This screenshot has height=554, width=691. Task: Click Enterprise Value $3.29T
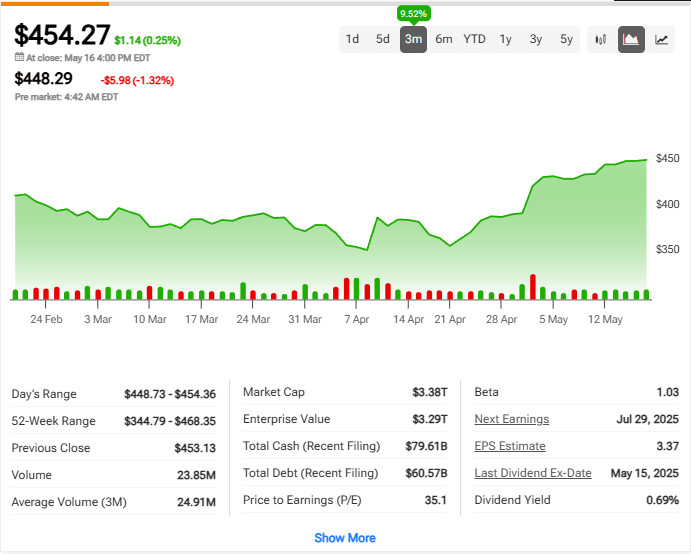click(430, 419)
